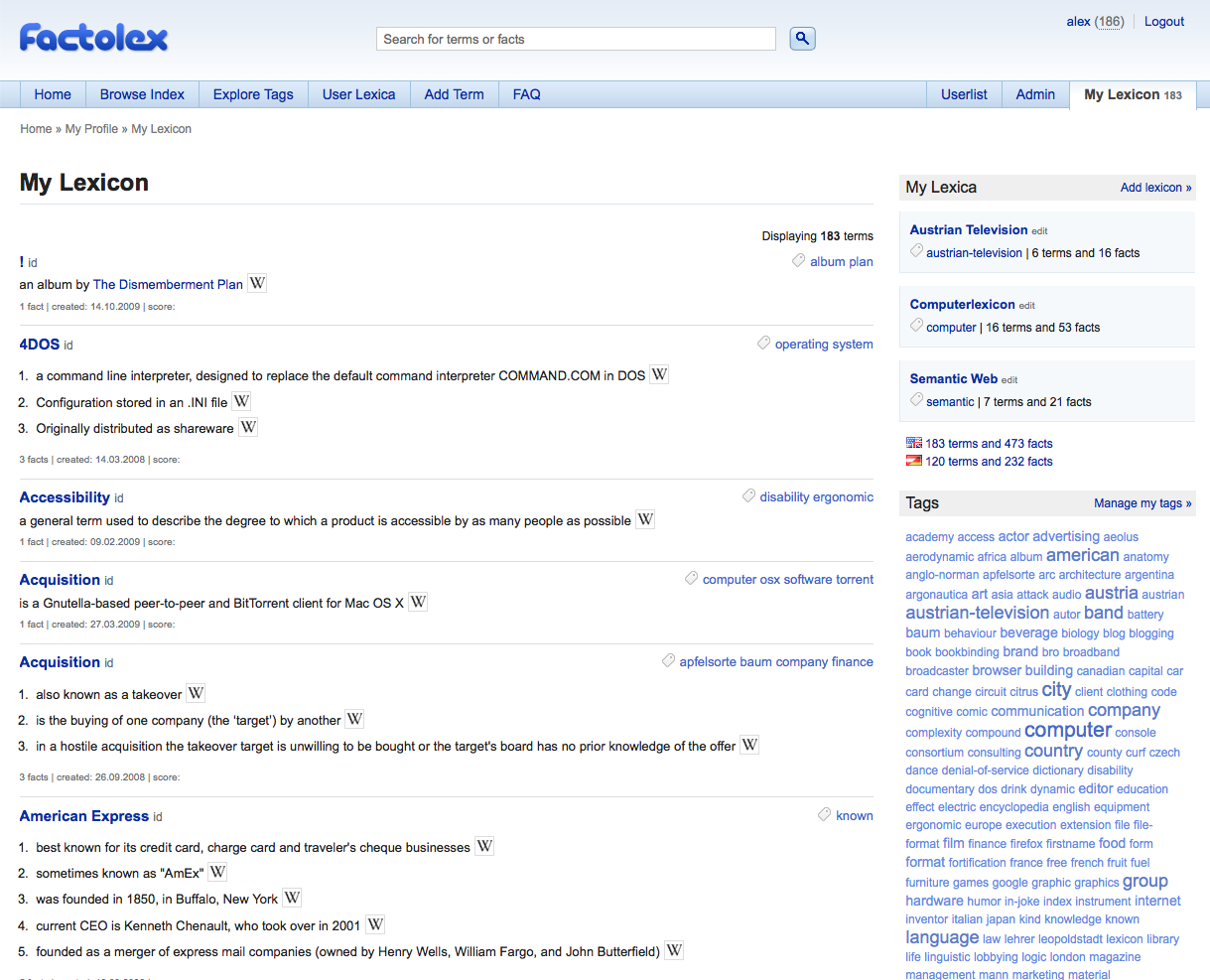The height and width of the screenshot is (980, 1210).
Task: Click the Logout link
Action: 1164,21
